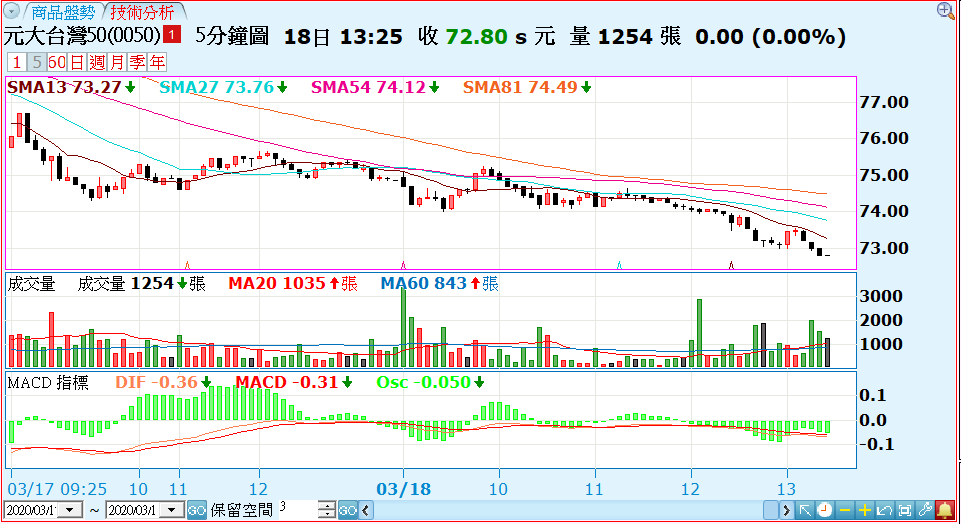
Task: Select the 技術分析 tab
Action: coord(142,13)
